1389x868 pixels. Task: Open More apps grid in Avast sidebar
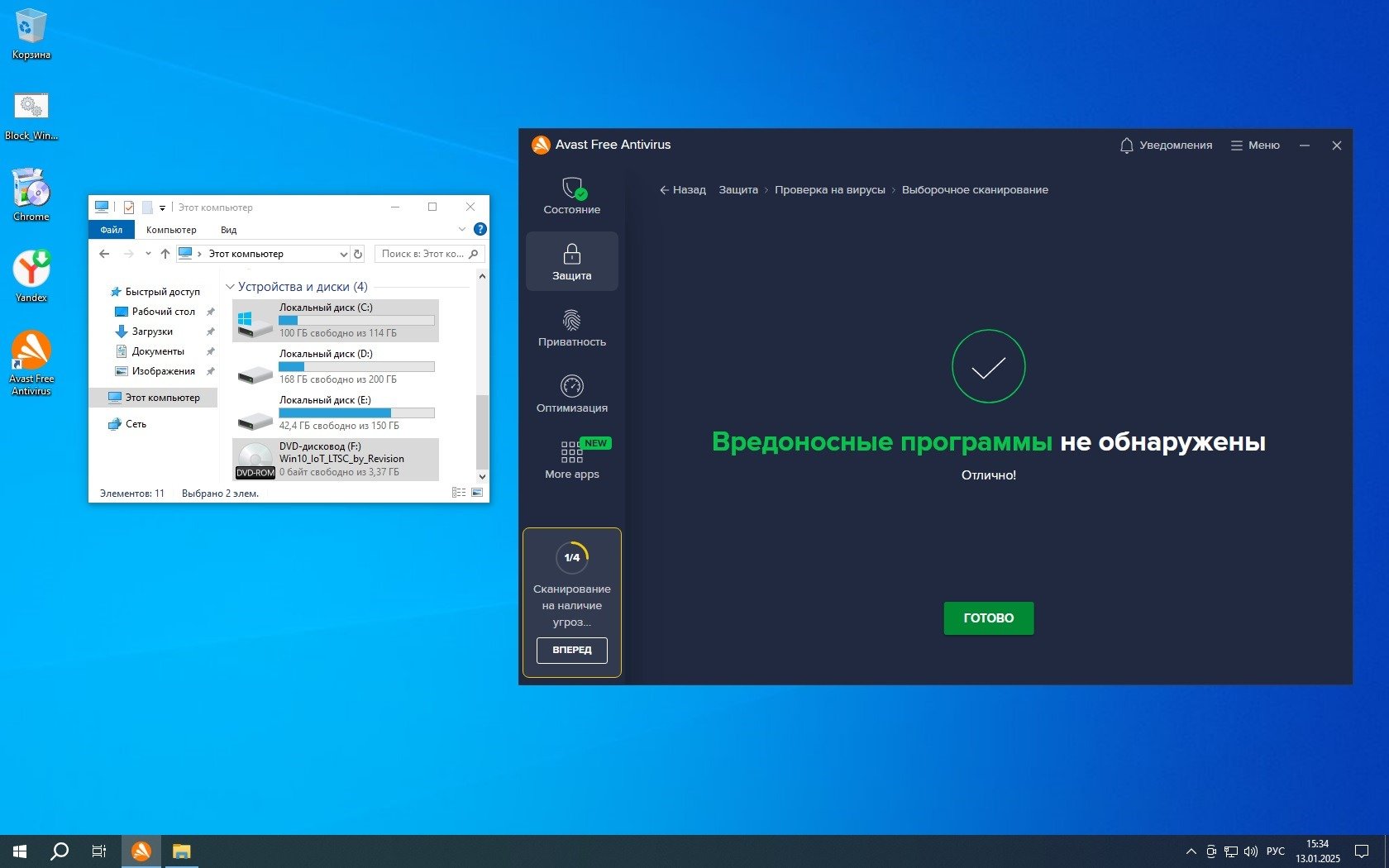point(571,460)
